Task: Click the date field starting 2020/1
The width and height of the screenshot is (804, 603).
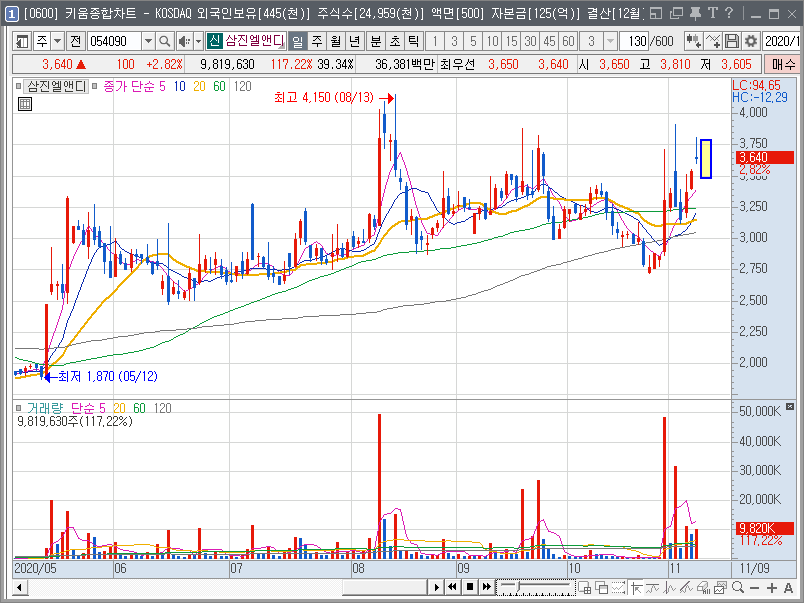Action: [x=780, y=41]
